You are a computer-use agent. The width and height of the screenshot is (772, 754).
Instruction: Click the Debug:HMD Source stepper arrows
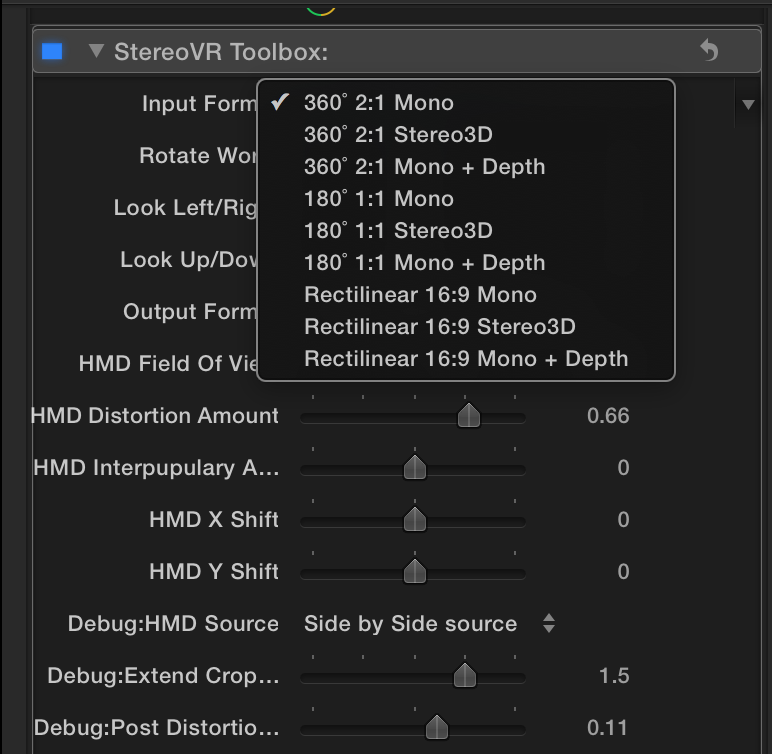[x=549, y=623]
